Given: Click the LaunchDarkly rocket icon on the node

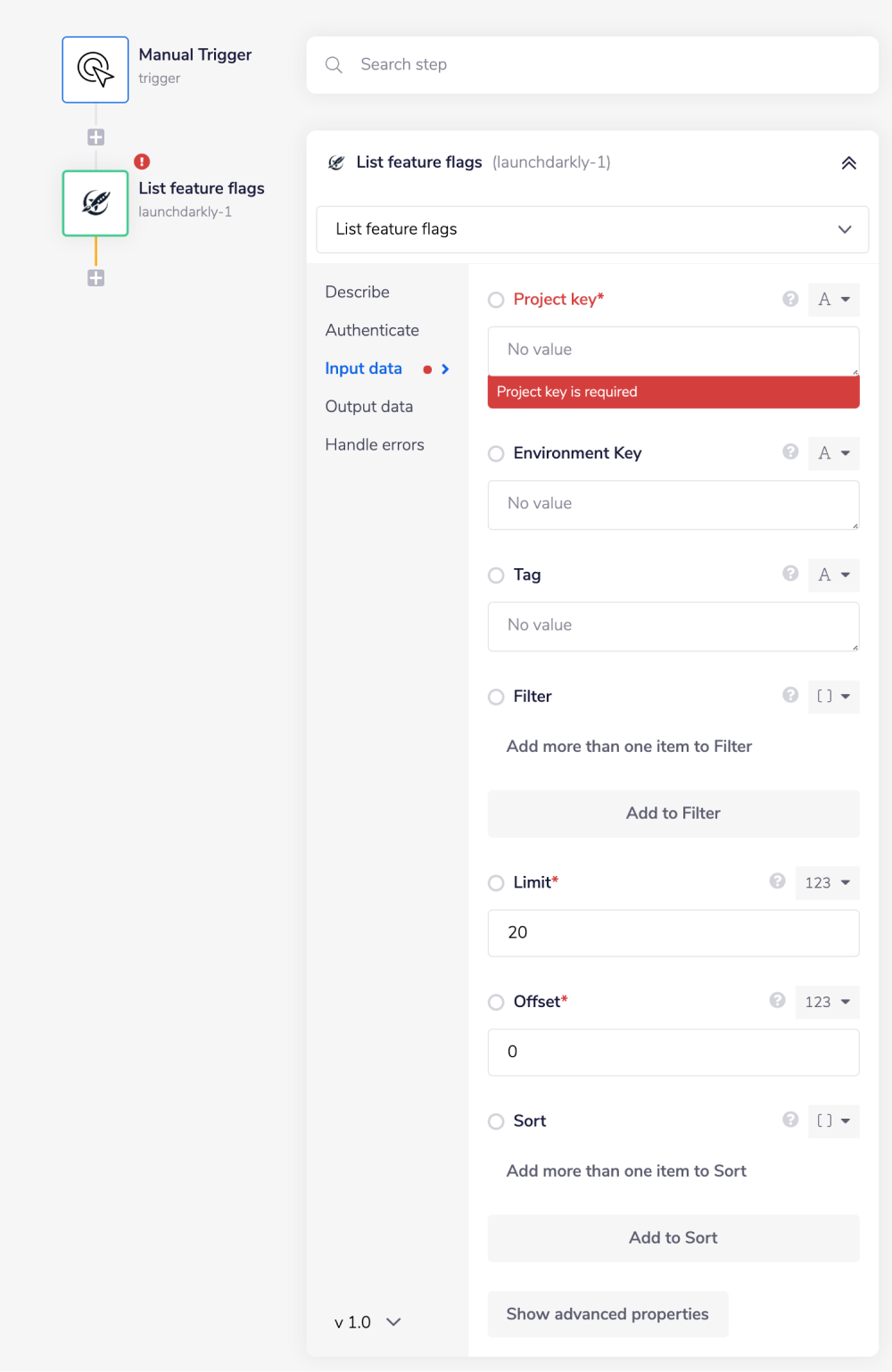Looking at the screenshot, I should click(95, 202).
